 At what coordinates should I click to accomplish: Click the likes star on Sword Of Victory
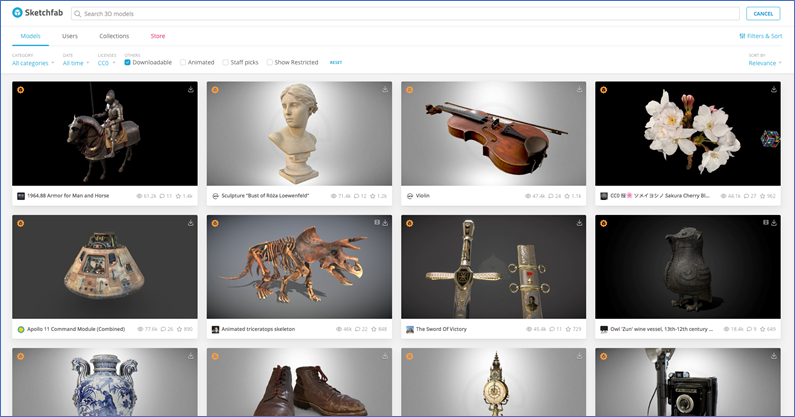pyautogui.click(x=569, y=329)
